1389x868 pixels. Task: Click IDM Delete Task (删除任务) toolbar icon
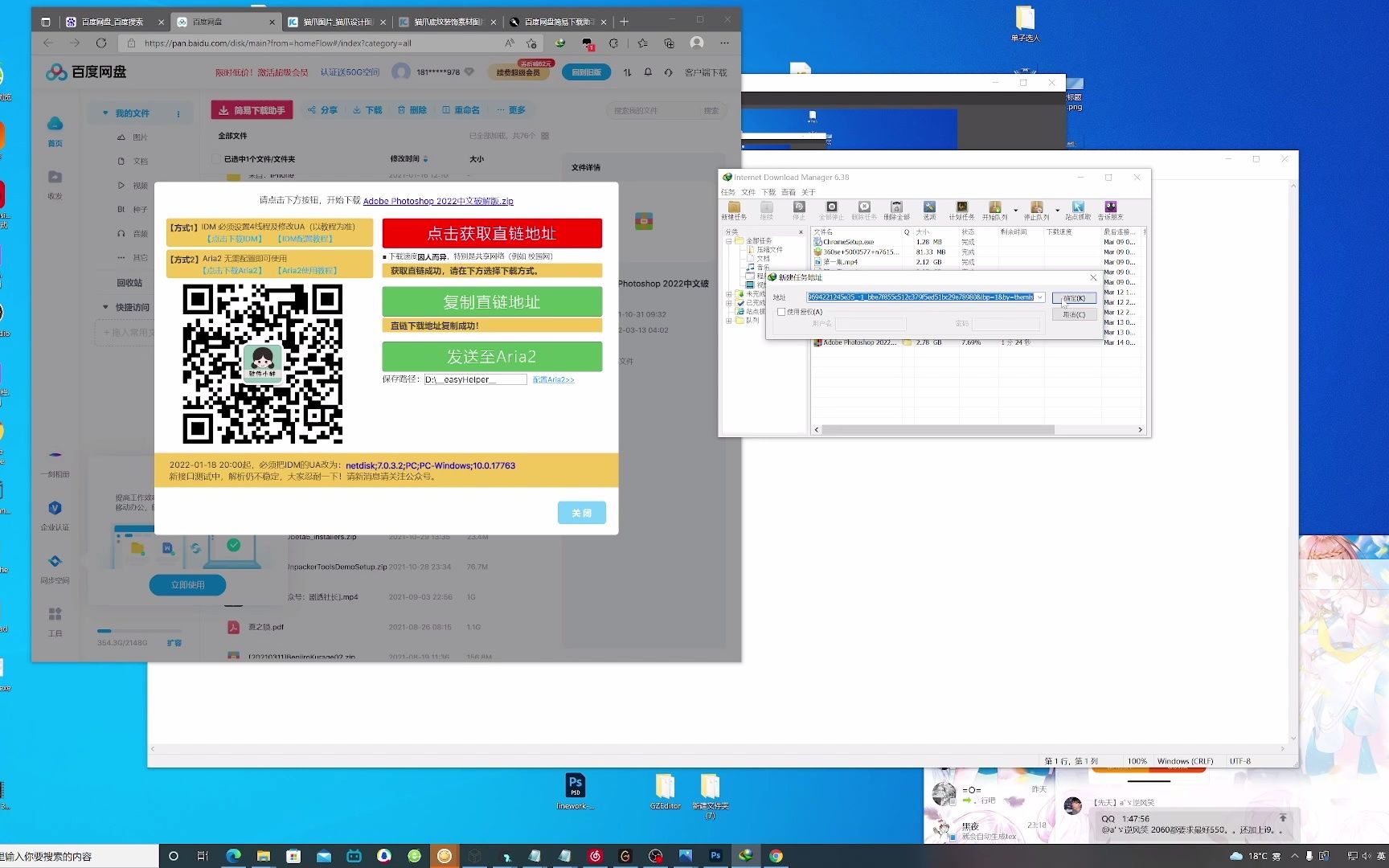[x=864, y=211]
